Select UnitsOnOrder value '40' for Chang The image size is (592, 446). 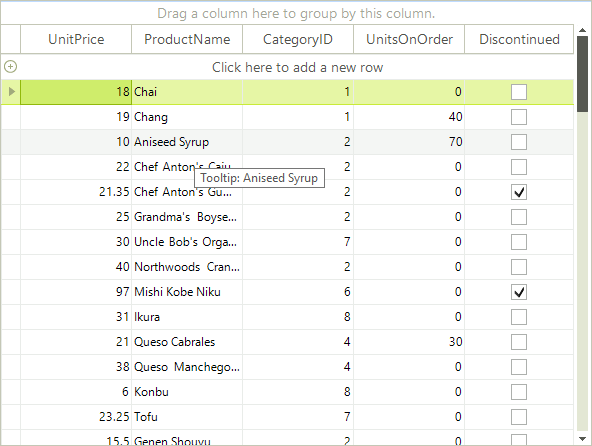[409, 117]
